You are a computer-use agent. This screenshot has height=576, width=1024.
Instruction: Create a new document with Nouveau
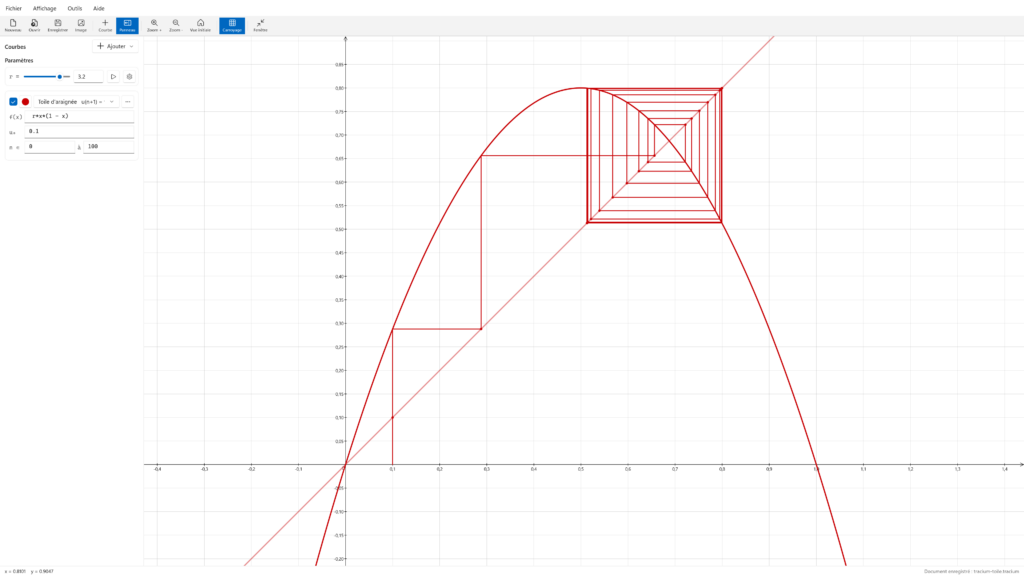point(13,25)
